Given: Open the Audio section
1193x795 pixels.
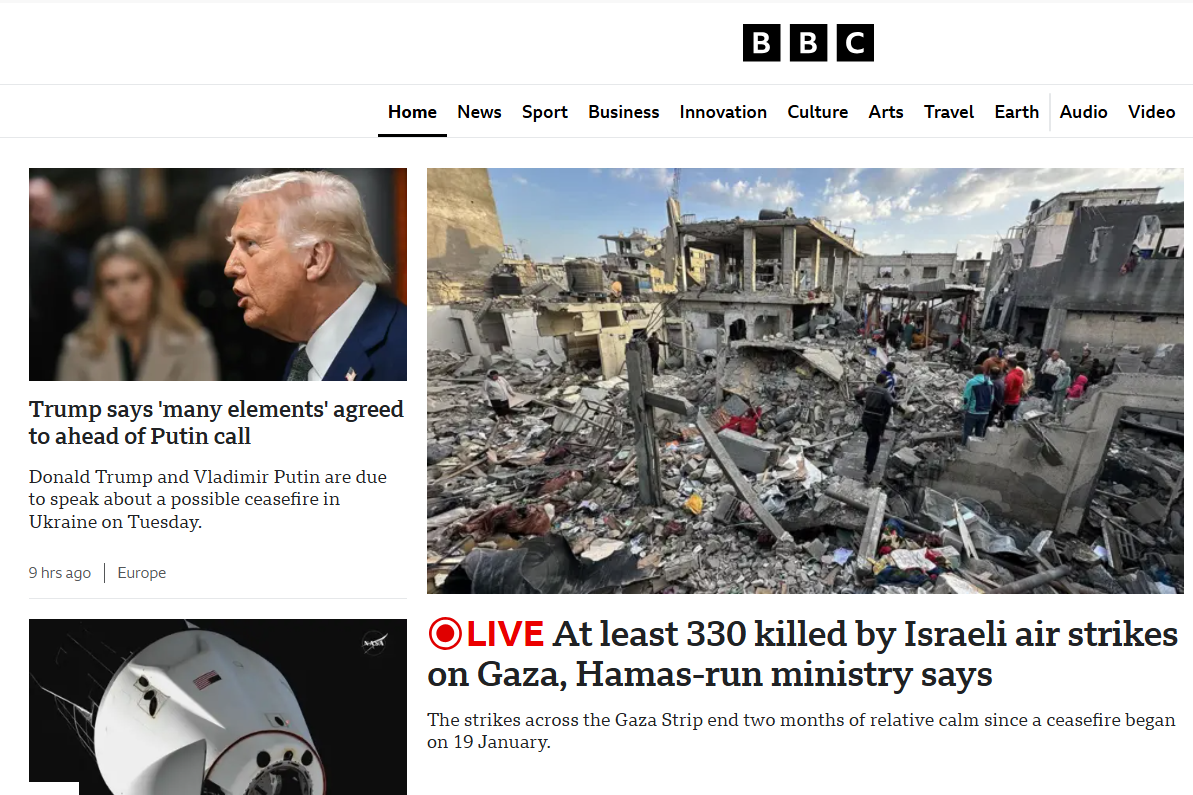Looking at the screenshot, I should tap(1083, 112).
